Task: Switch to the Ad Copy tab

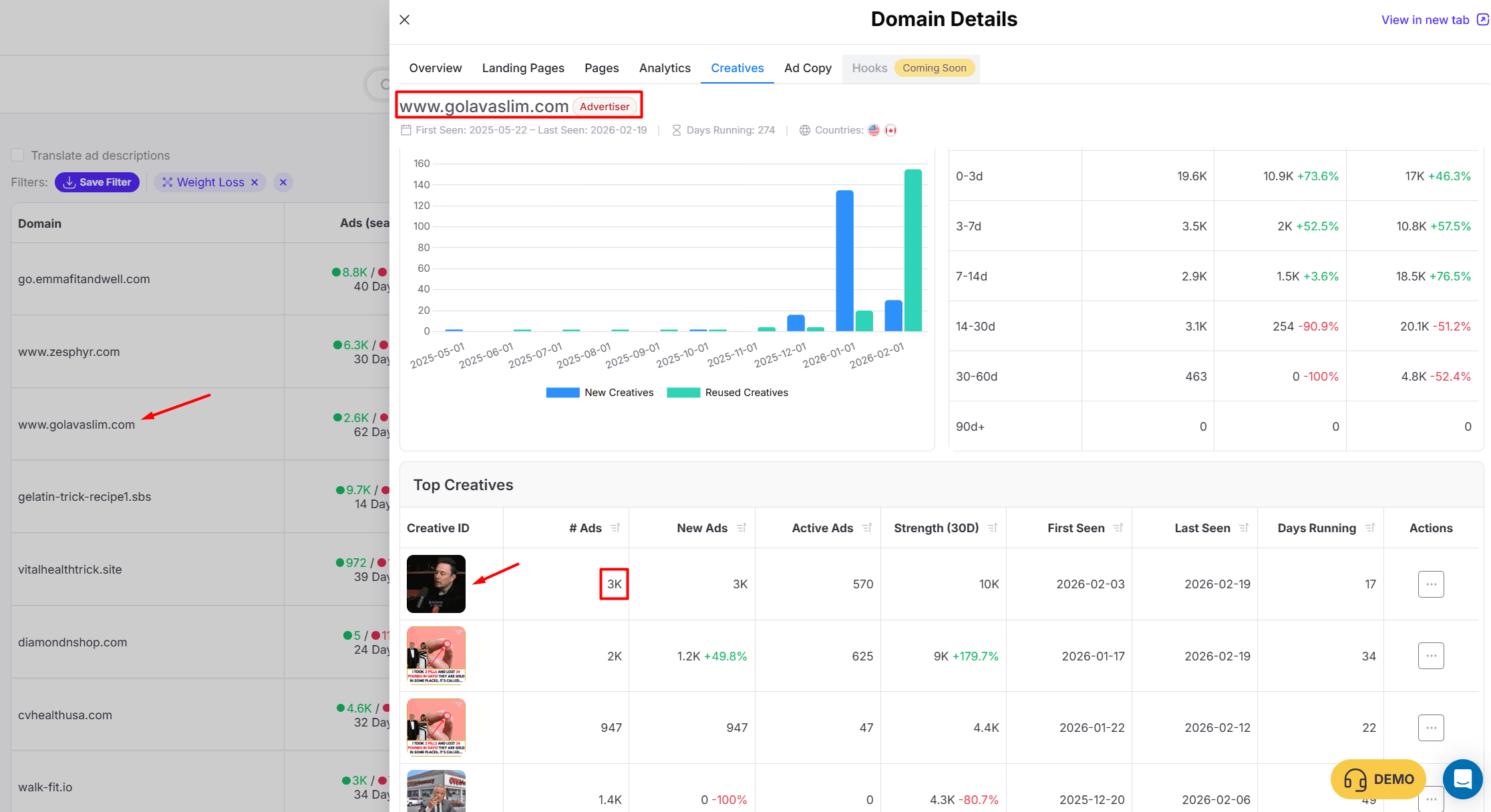Action: coord(808,68)
